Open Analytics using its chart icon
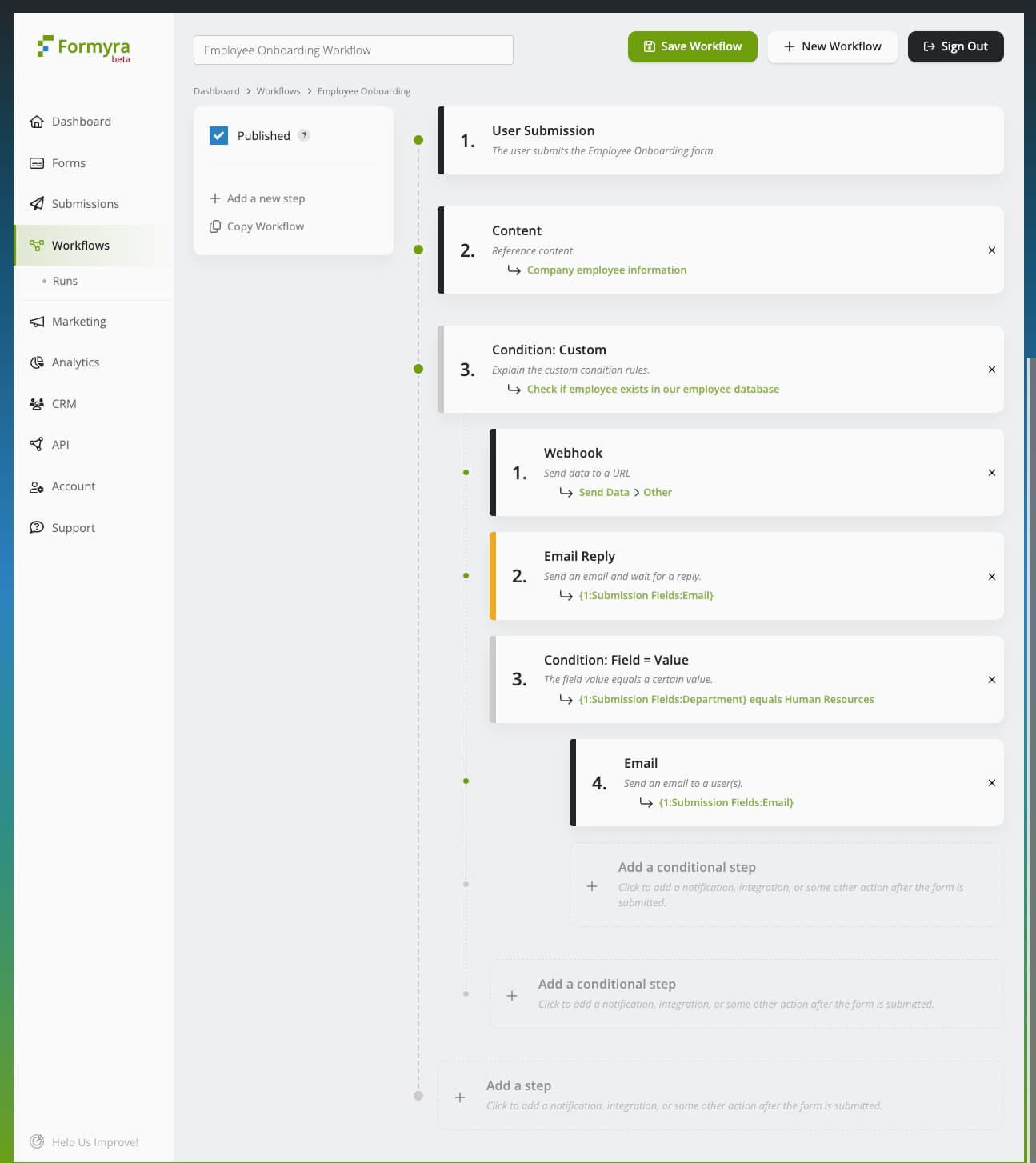The width and height of the screenshot is (1036, 1163). (37, 362)
